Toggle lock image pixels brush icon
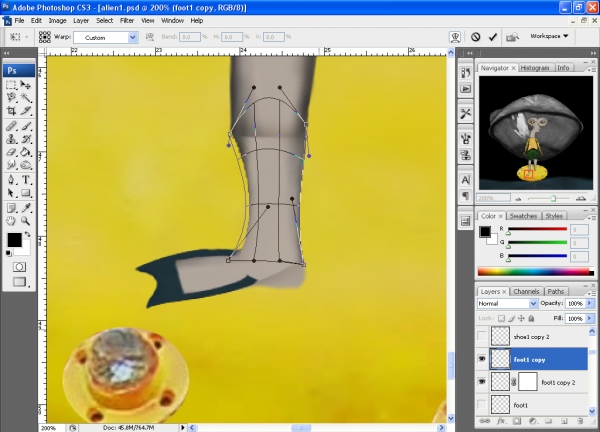 click(512, 318)
